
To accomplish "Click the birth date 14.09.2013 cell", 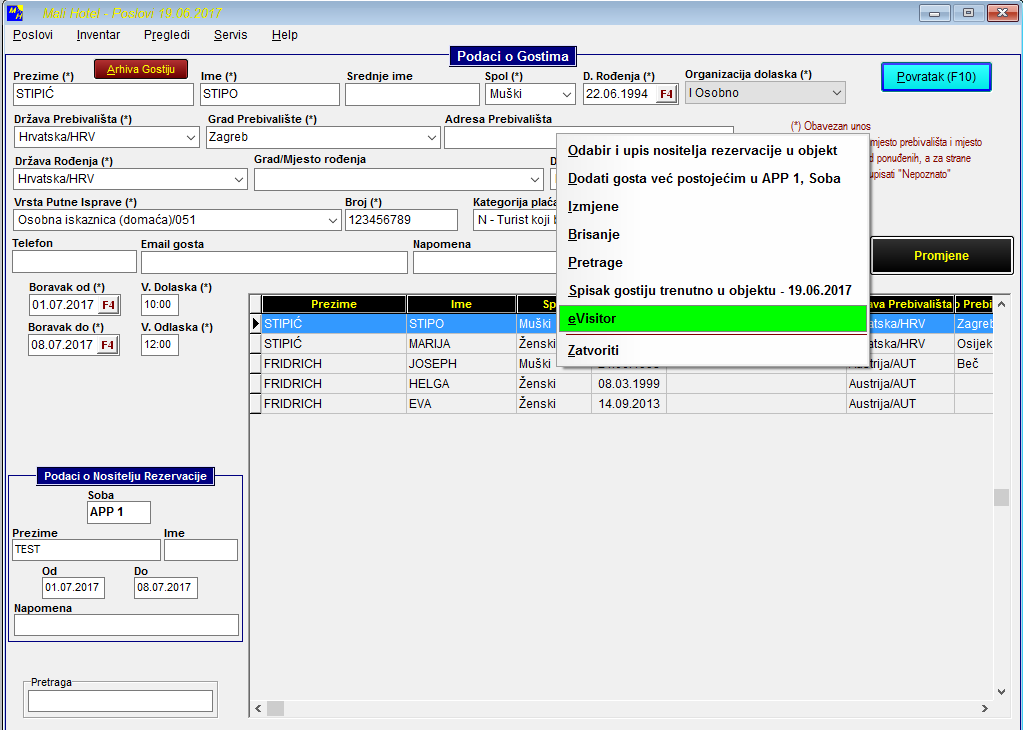I will [x=629, y=404].
